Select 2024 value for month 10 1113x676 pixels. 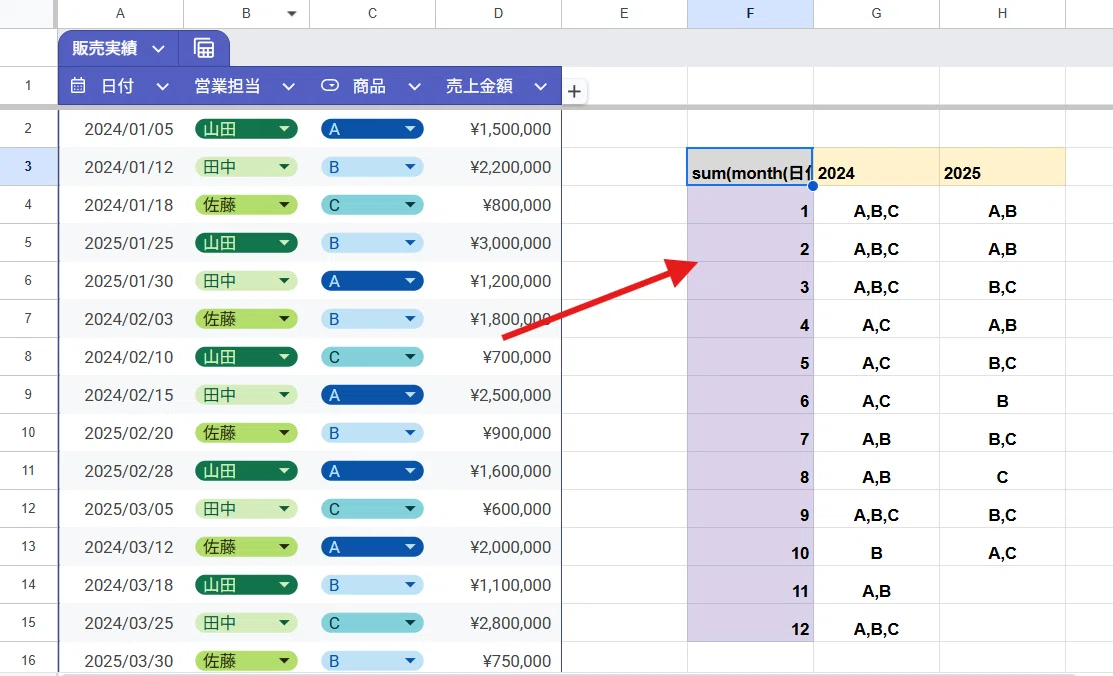point(876,547)
